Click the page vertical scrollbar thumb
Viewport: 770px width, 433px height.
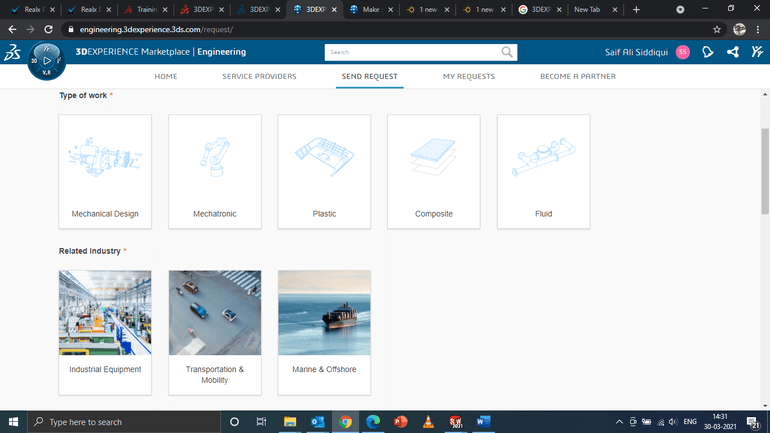click(765, 171)
